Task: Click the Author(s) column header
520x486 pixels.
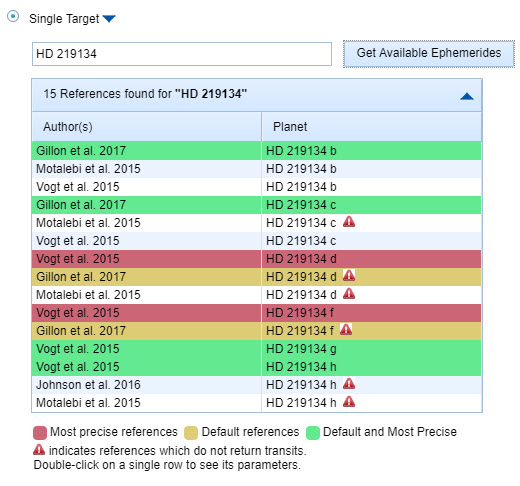Action: pos(147,127)
